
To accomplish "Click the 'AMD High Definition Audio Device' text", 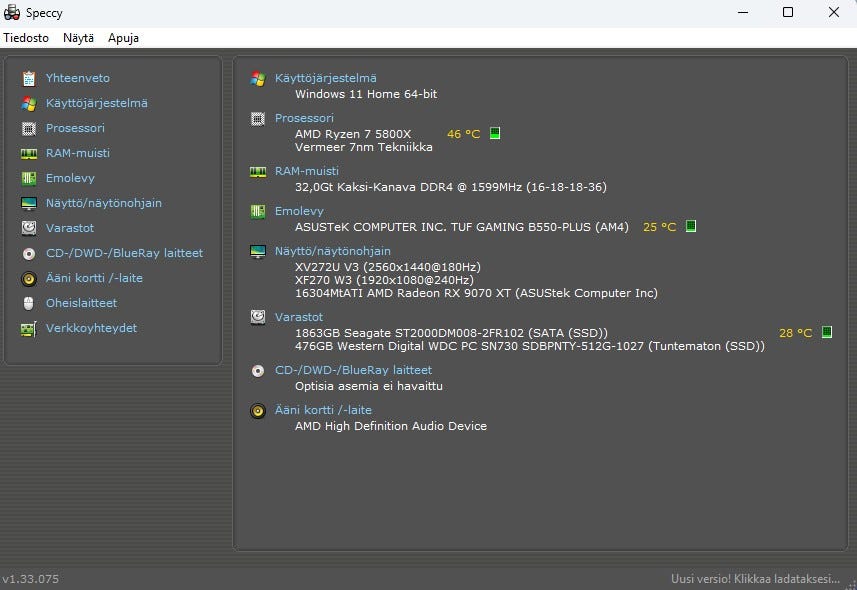I will click(391, 426).
